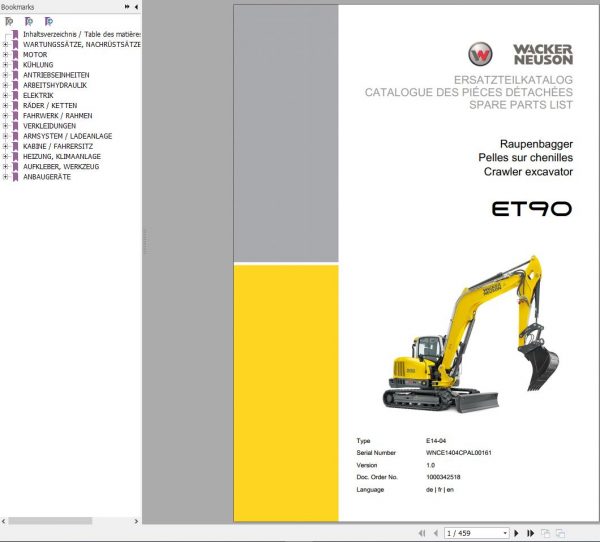Expand the VERKLEIDUNGEN bookmark node
This screenshot has width=600, height=542.
[5, 126]
